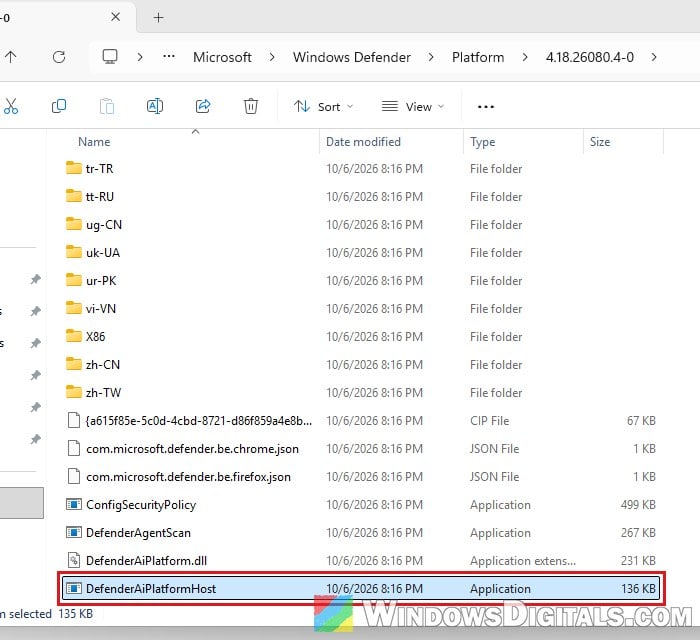Click the This PC monitor icon

click(x=110, y=57)
